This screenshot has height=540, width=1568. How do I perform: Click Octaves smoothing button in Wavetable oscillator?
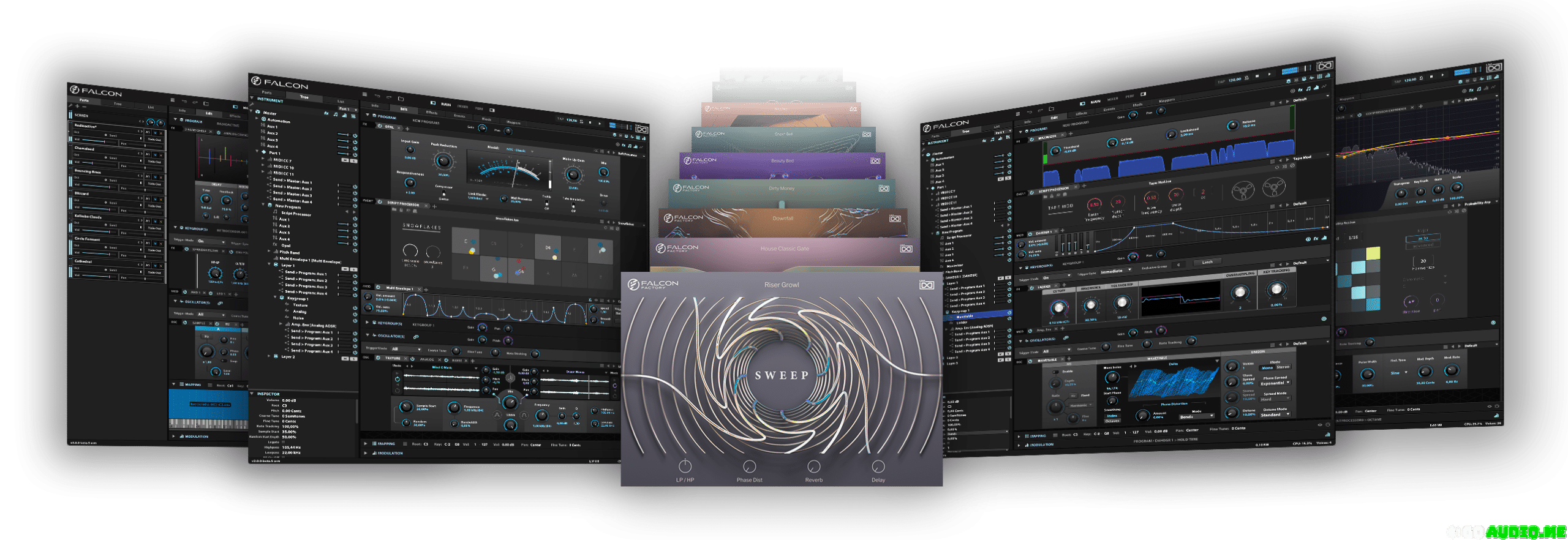(1112, 421)
